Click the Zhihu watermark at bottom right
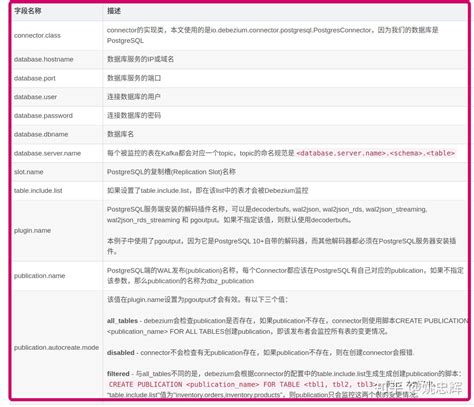This screenshot has height=407, width=474. [x=420, y=387]
